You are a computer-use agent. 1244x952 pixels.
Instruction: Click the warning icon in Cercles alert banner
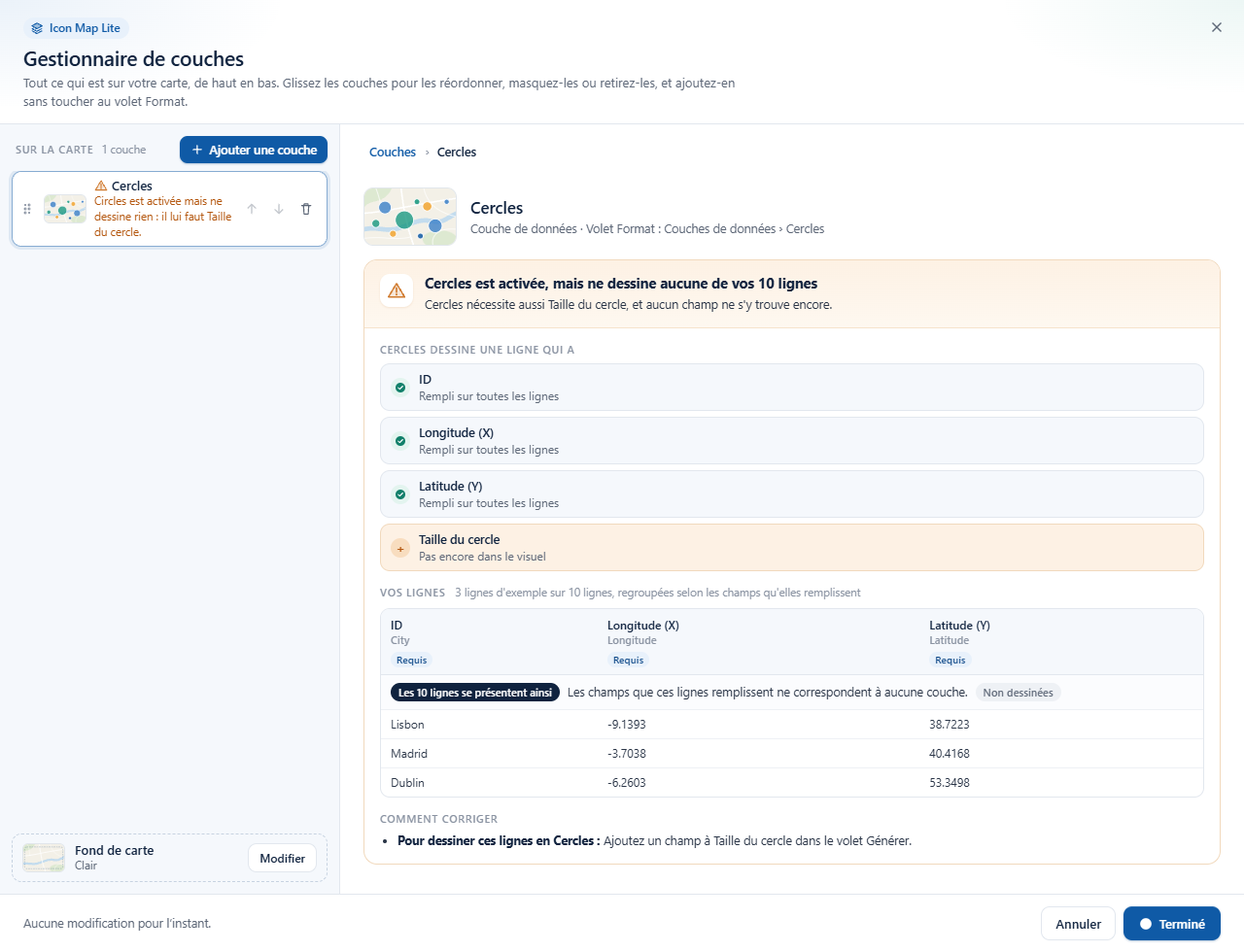point(397,290)
